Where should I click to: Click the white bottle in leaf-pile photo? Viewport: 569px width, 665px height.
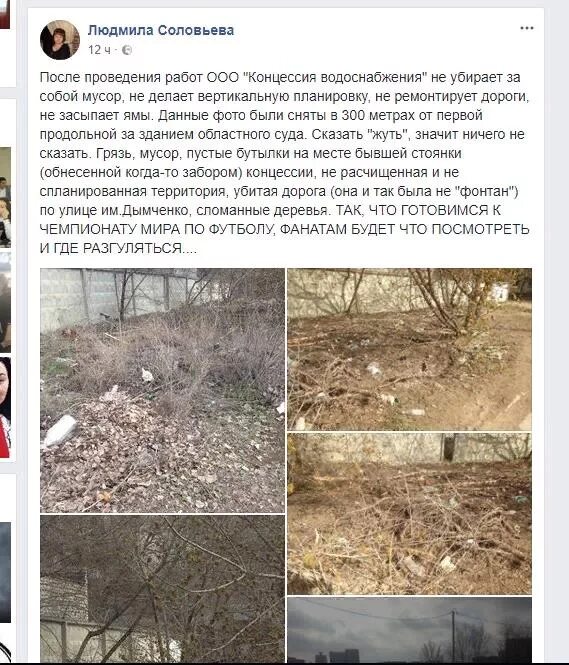click(x=60, y=431)
